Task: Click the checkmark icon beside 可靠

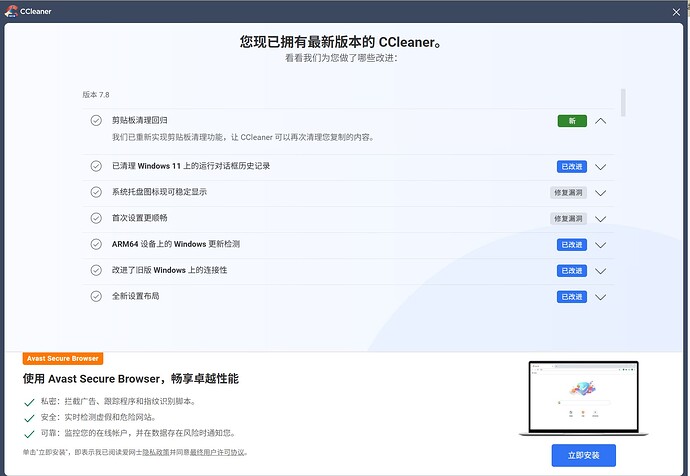Action: [x=29, y=434]
